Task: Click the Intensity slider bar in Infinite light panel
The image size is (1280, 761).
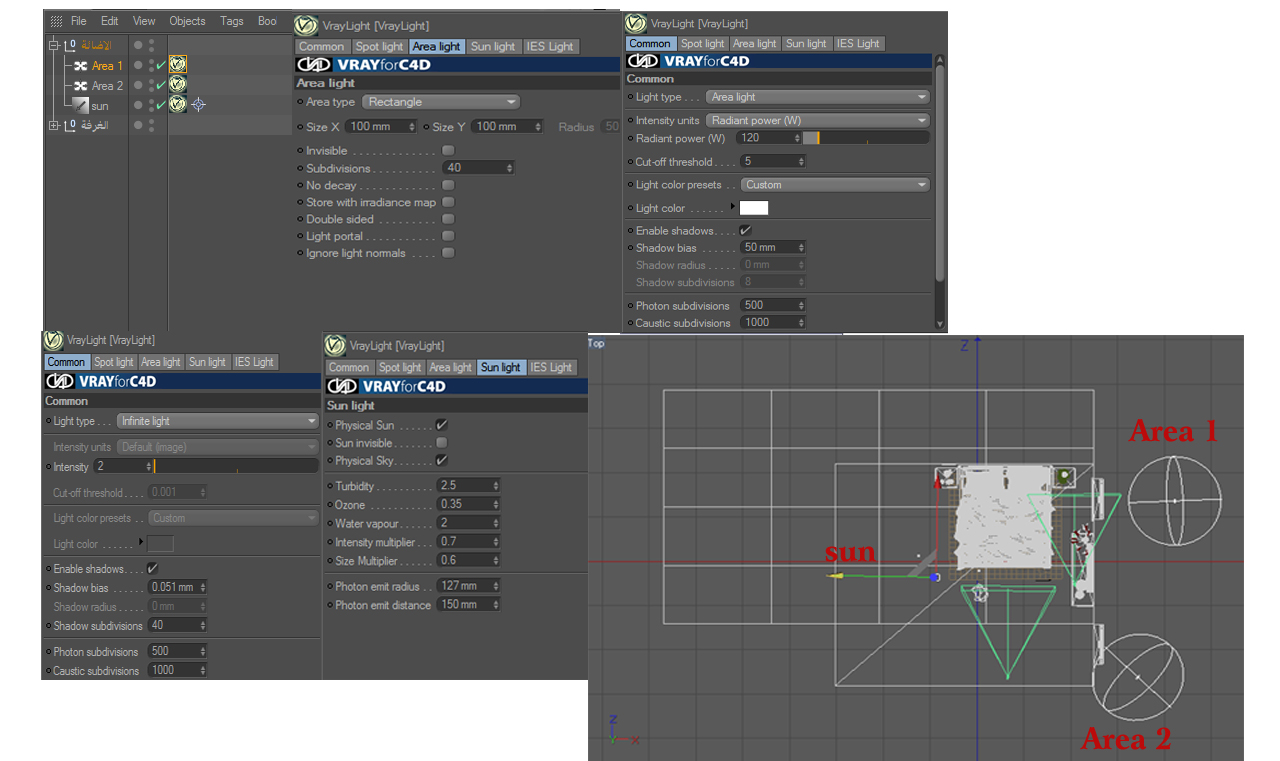Action: point(236,467)
